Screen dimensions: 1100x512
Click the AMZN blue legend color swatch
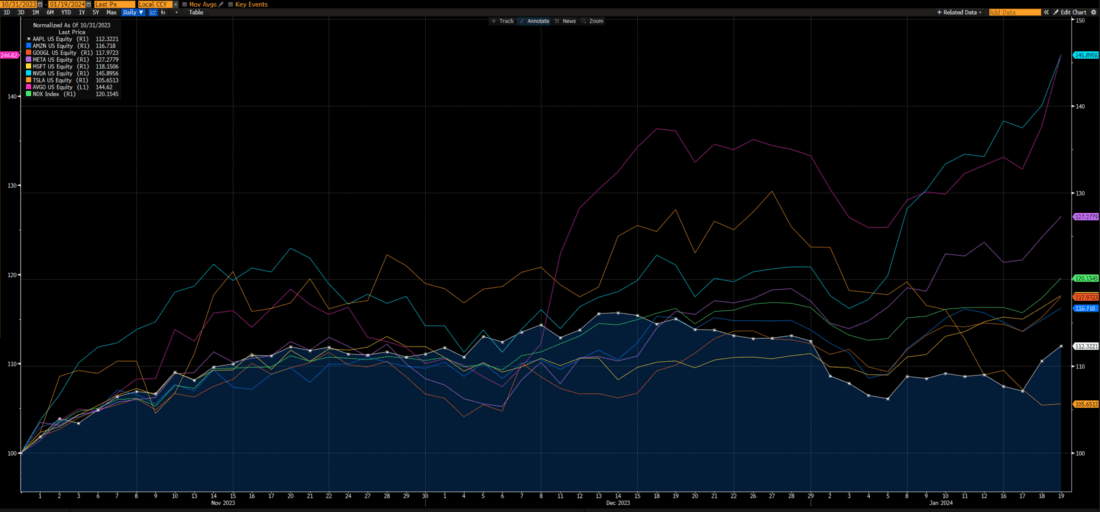click(x=29, y=44)
